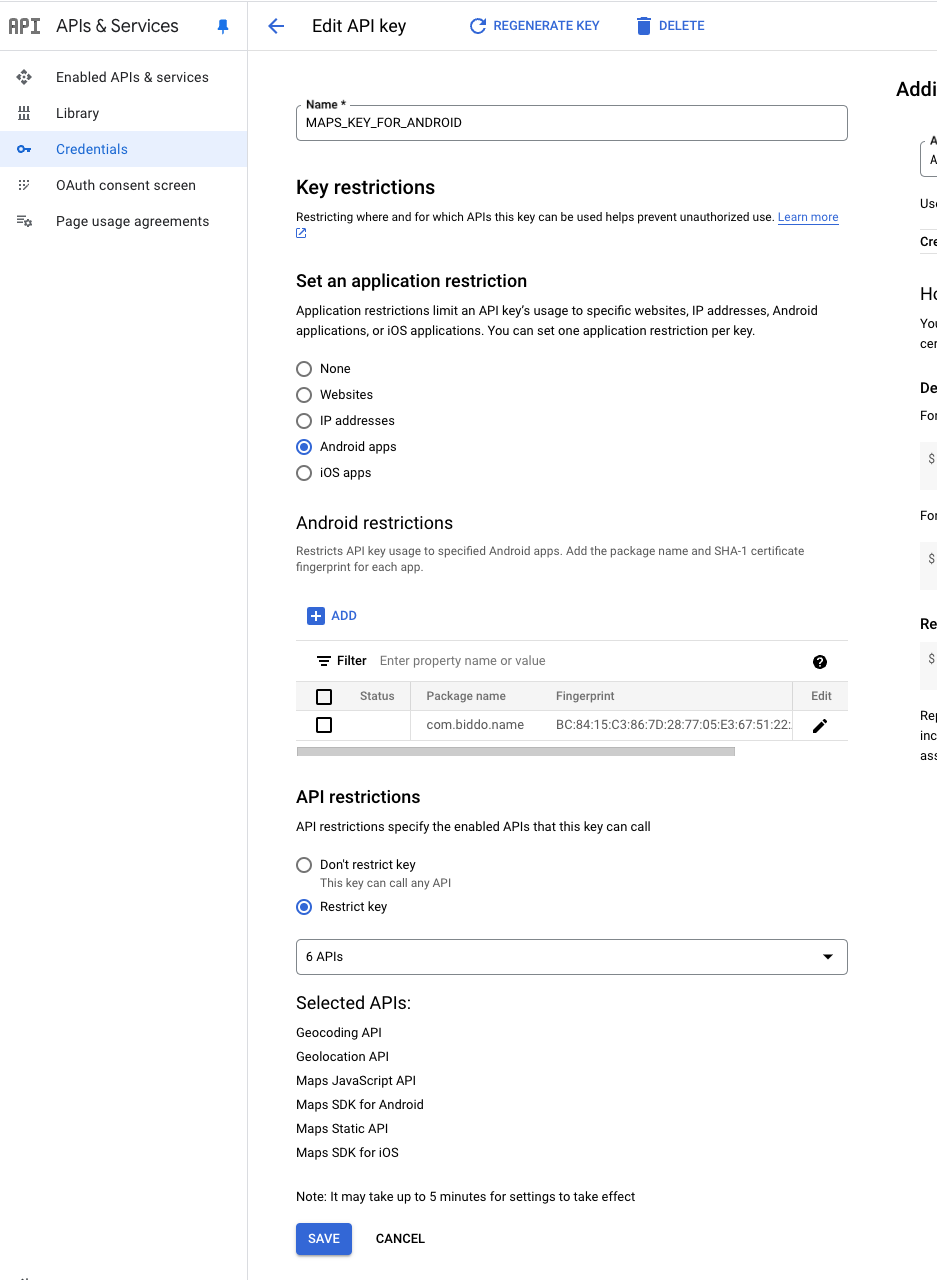Check the com.biddo.name row checkbox
Image resolution: width=937 pixels, height=1280 pixels.
324,725
